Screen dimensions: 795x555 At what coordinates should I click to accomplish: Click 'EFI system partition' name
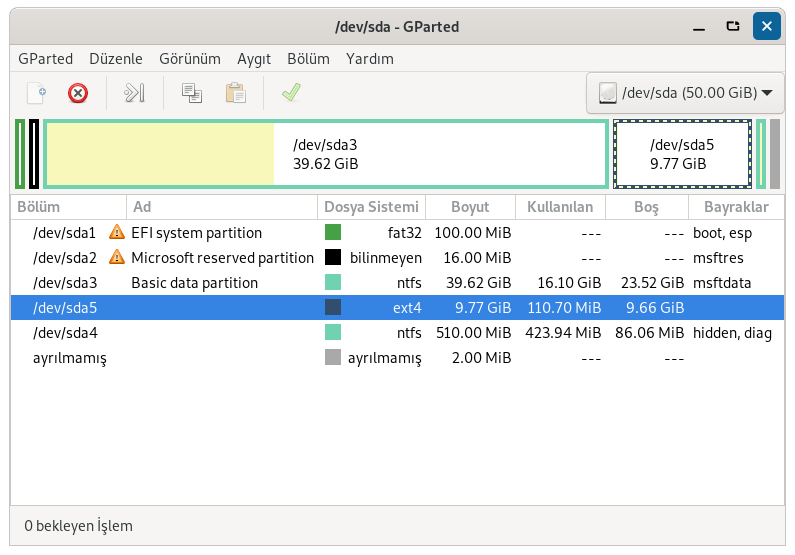[197, 233]
